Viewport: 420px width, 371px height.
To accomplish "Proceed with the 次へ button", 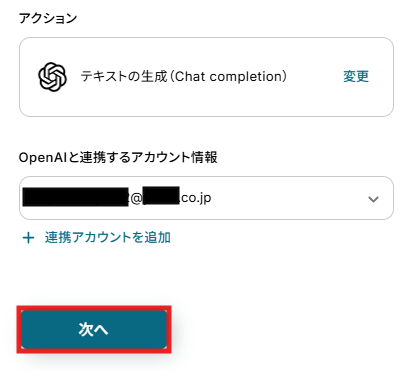I will [94, 329].
